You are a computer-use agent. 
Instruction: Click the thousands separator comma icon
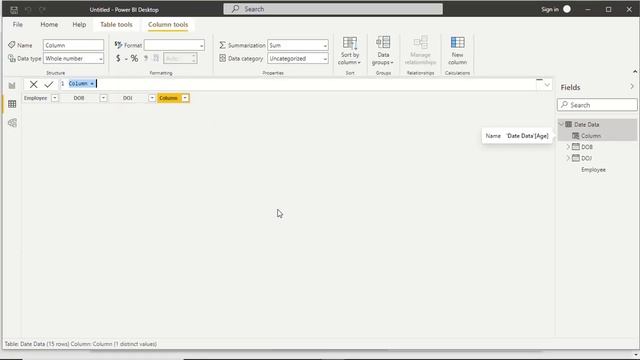(x=146, y=58)
